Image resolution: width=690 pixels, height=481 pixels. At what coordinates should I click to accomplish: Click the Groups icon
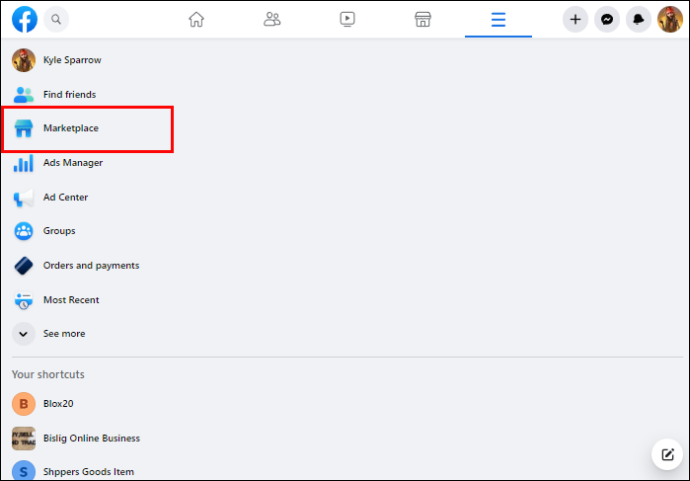pyautogui.click(x=24, y=231)
